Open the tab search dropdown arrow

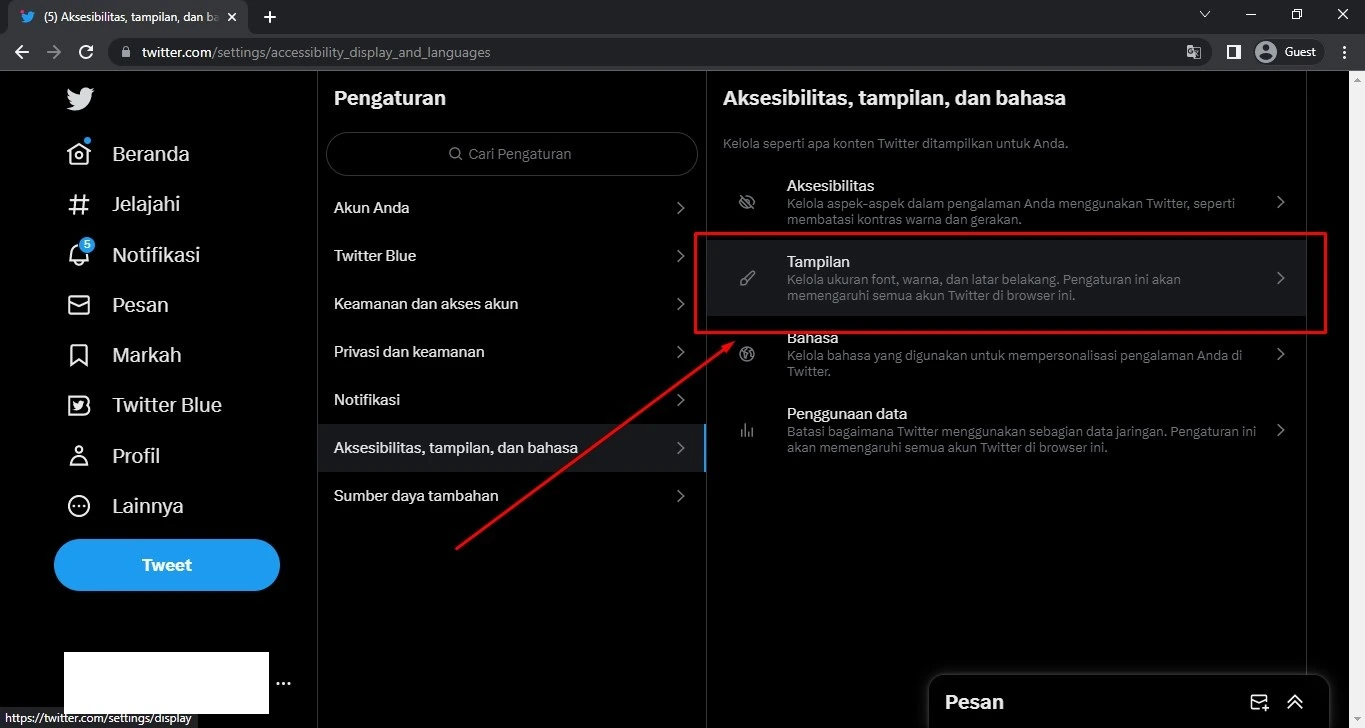[1204, 14]
